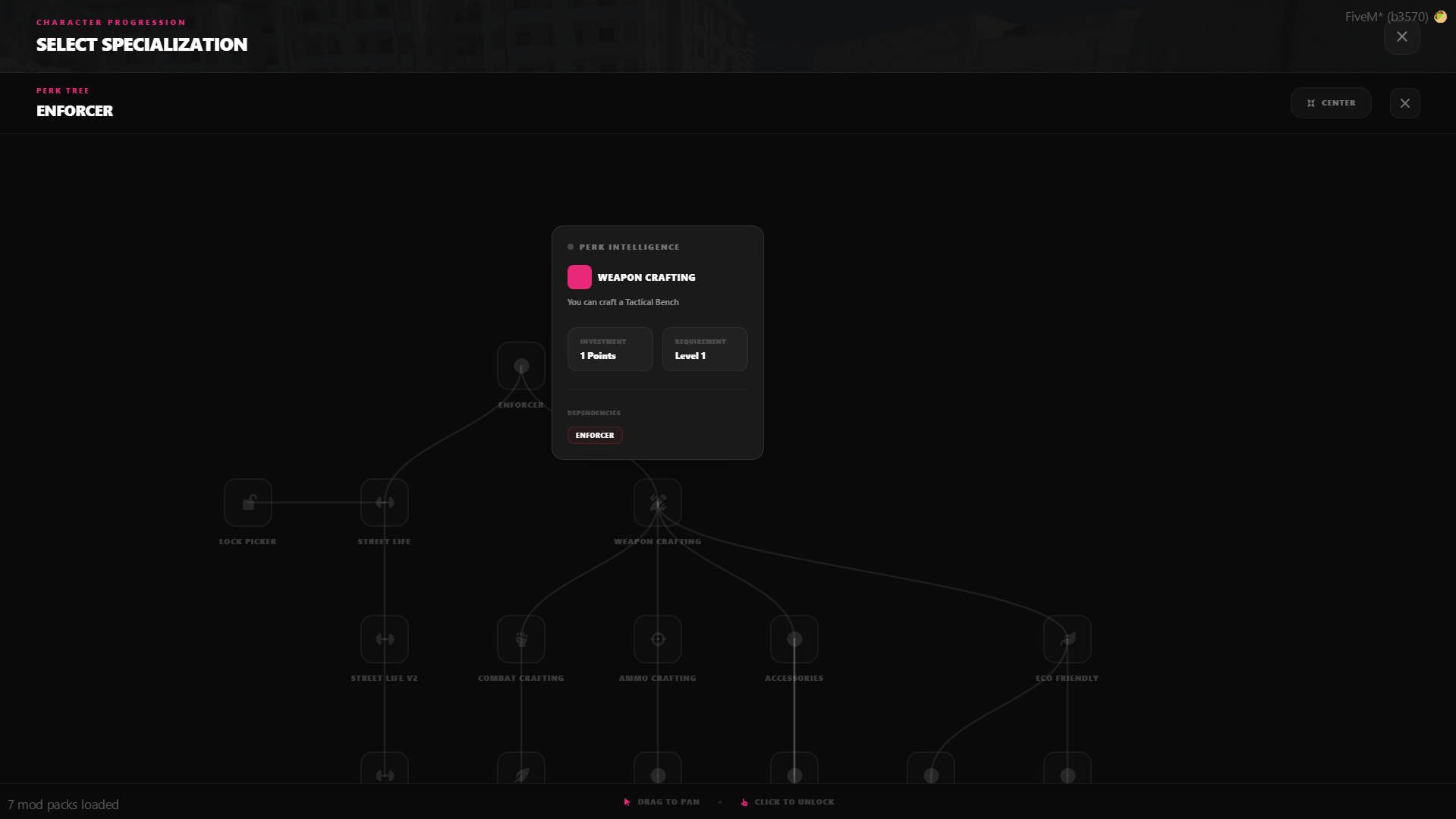Select the Enforcer root perk node
The image size is (1456, 819).
[x=521, y=366]
